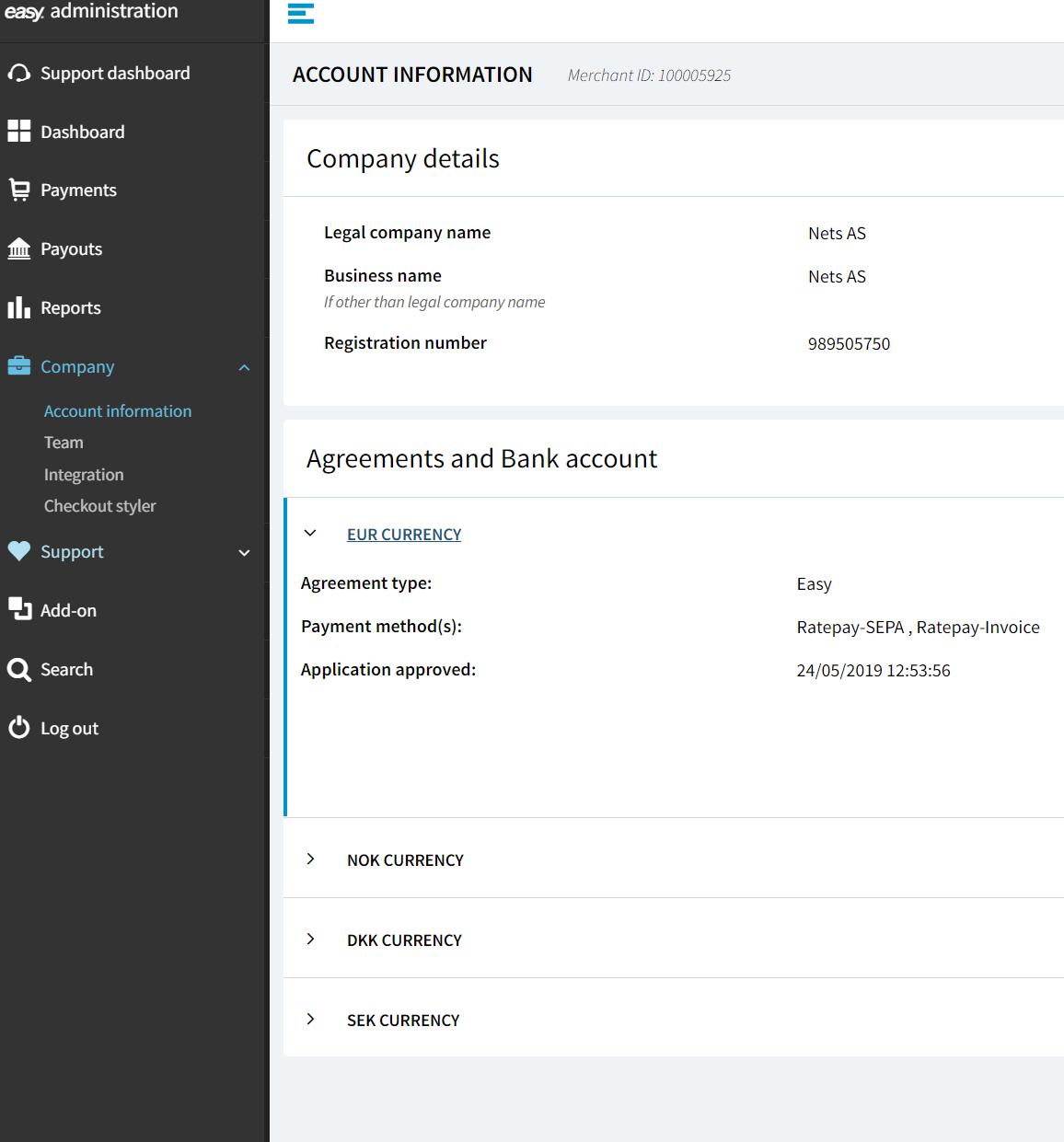1064x1142 pixels.
Task: Expand the SEK currency section
Action: tap(311, 1020)
